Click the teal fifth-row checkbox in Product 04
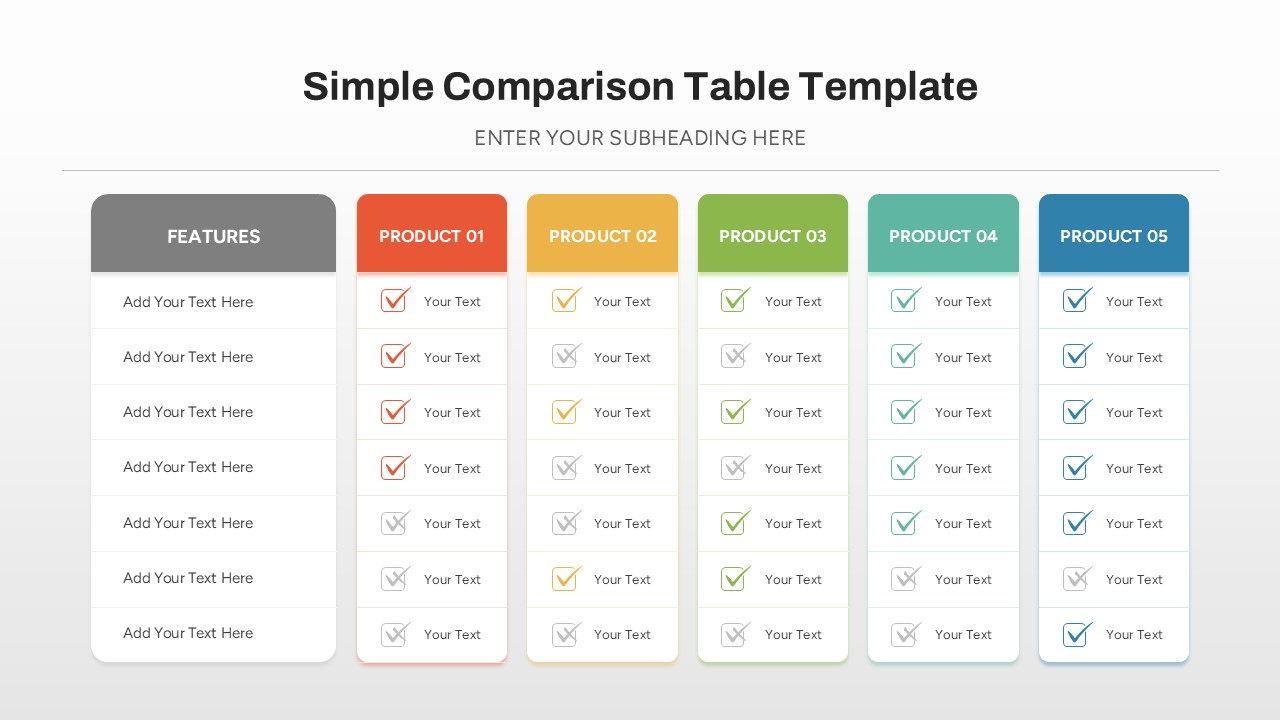This screenshot has height=720, width=1280. click(905, 523)
